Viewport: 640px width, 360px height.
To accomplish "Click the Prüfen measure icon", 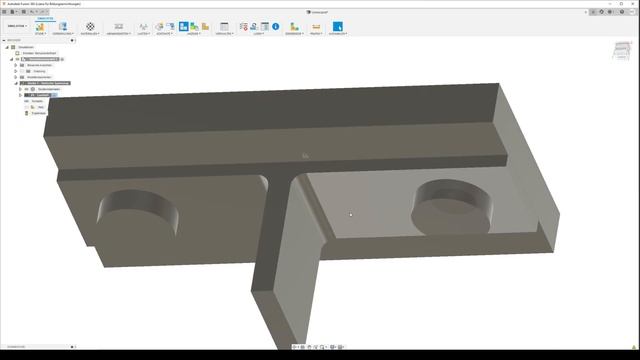I will 316,27.
